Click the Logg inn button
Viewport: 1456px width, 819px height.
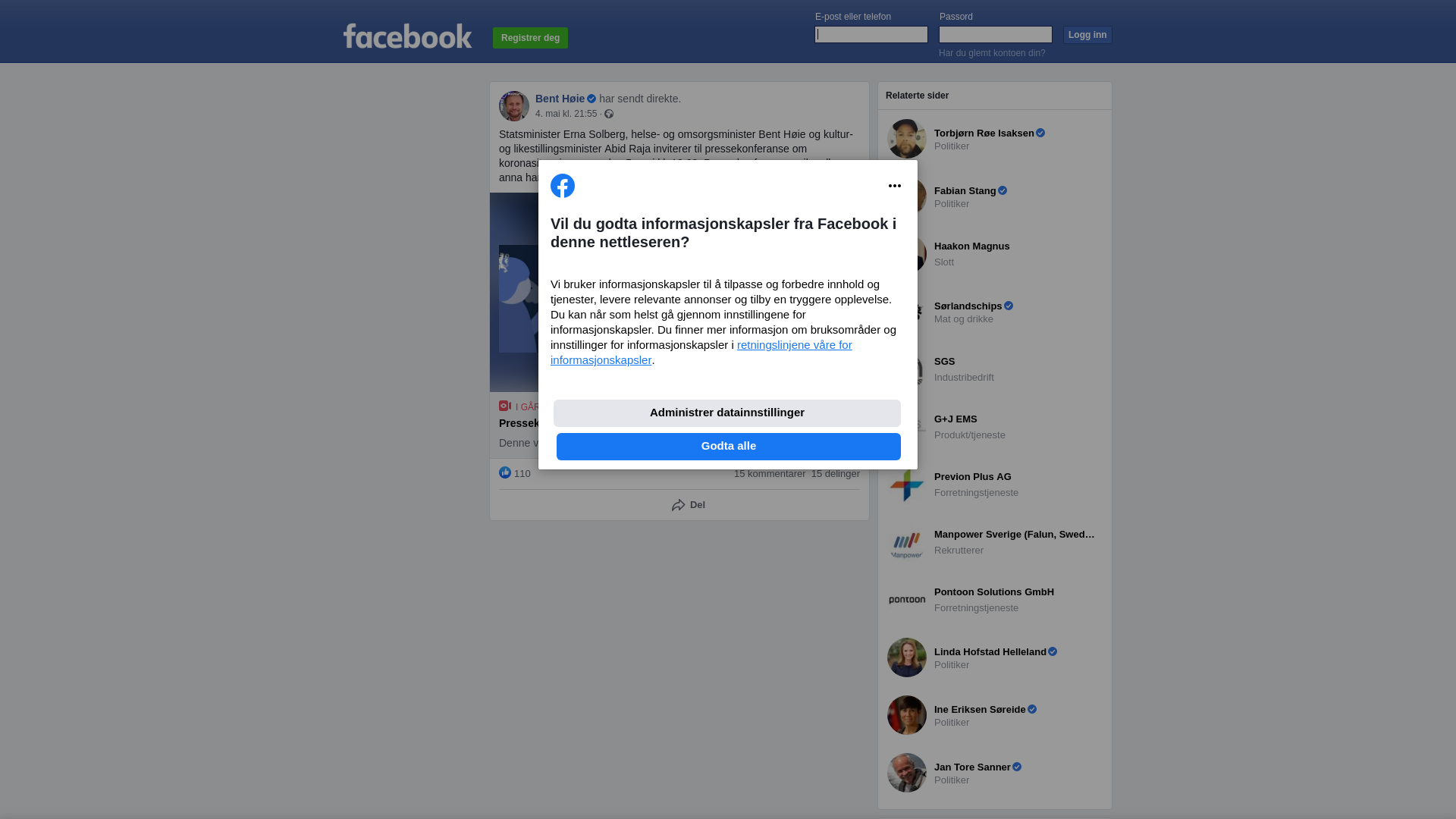pos(1087,35)
